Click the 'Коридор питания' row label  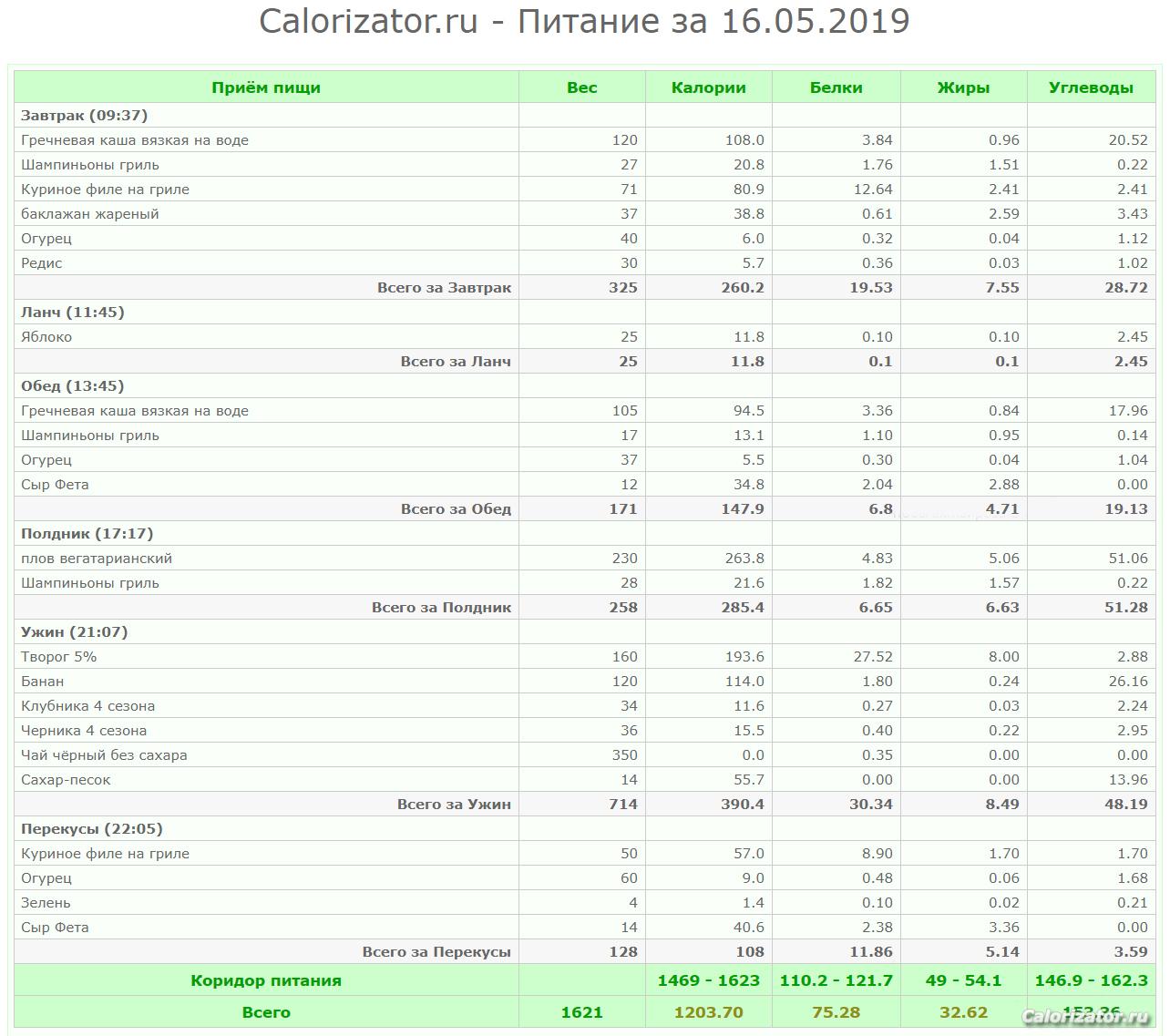point(265,981)
